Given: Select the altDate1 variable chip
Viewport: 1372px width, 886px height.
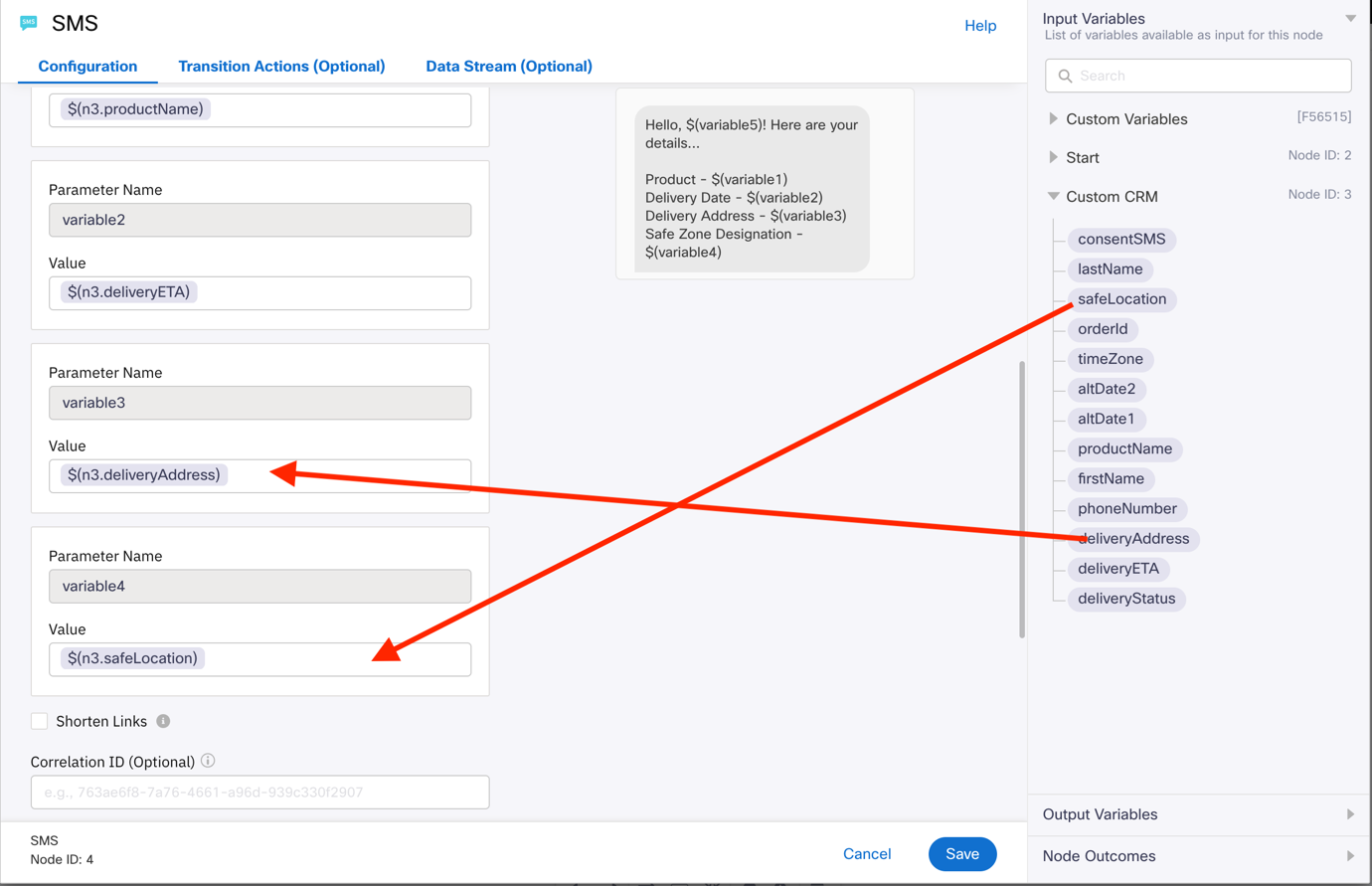Looking at the screenshot, I should 1107,419.
